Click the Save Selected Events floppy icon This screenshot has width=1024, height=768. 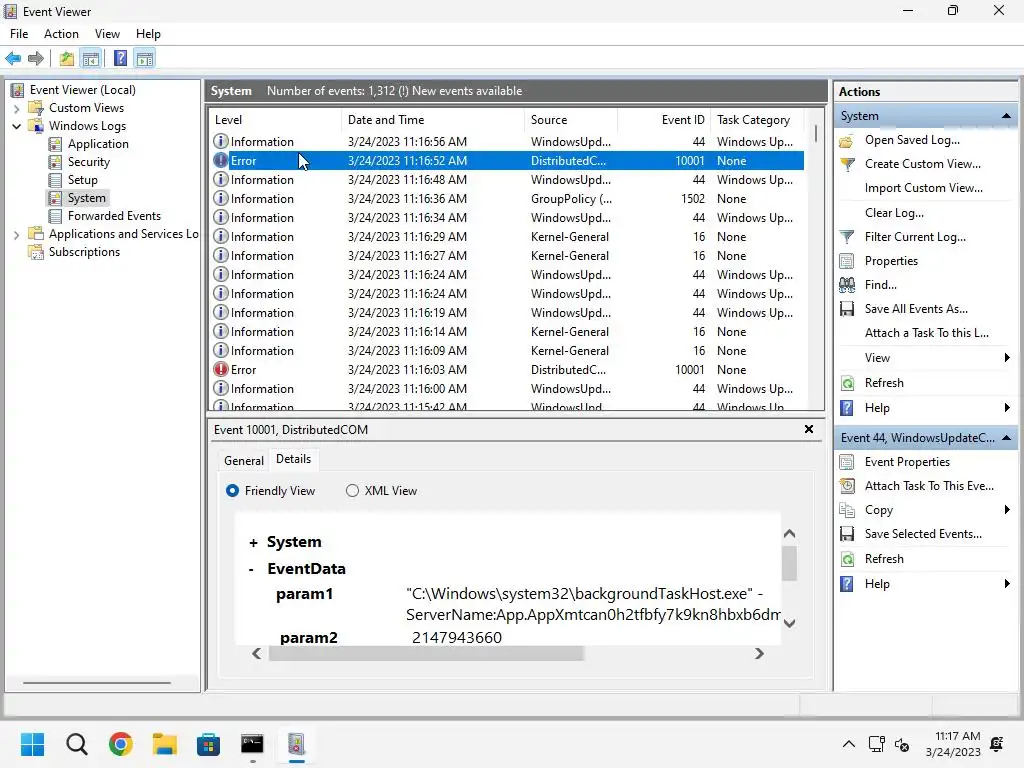847,534
